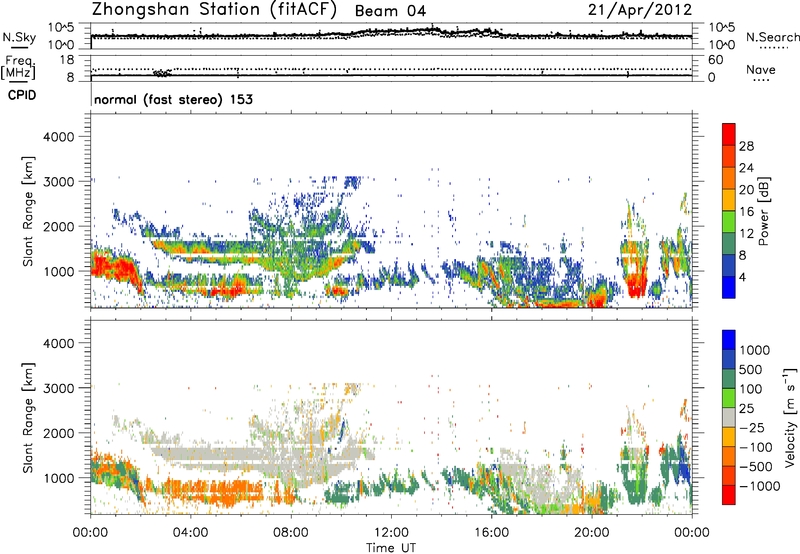
Task: Click the blue bottom of power colorbar
Action: [x=729, y=287]
